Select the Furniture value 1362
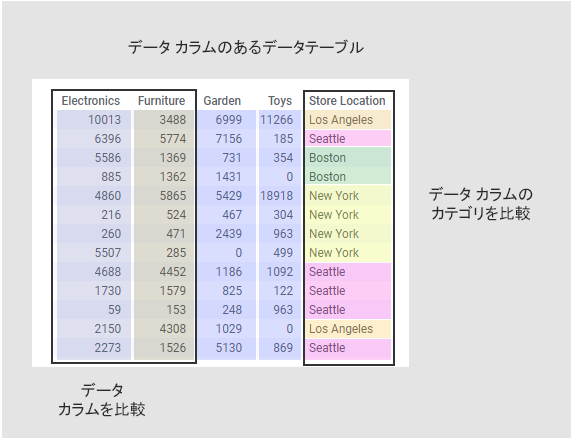571x439 pixels. click(173, 177)
